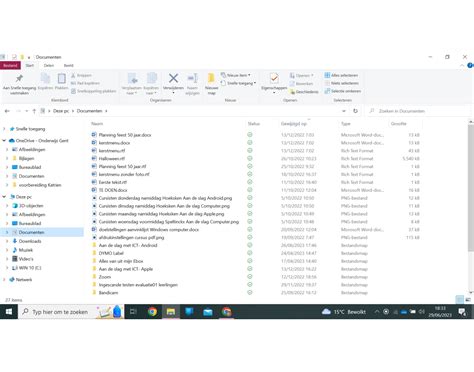Open Task View on the taskbar

(x=133, y=312)
